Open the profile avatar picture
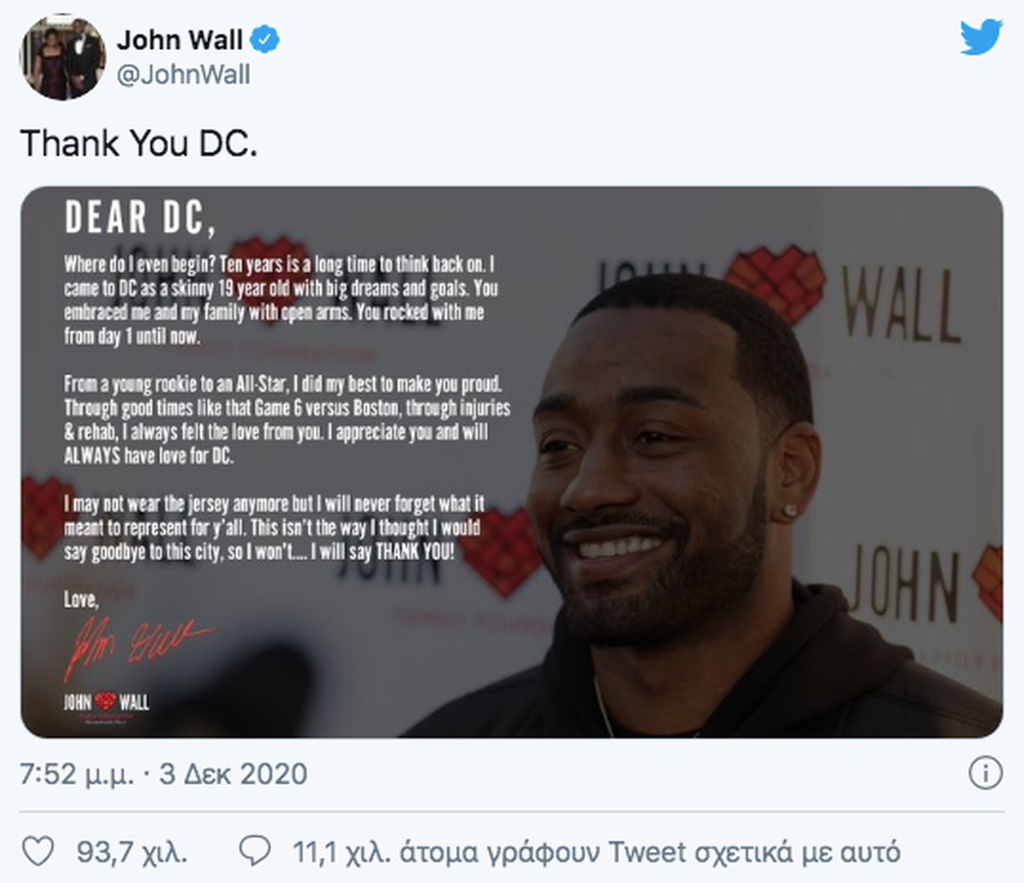Image resolution: width=1024 pixels, height=883 pixels. coord(62,57)
